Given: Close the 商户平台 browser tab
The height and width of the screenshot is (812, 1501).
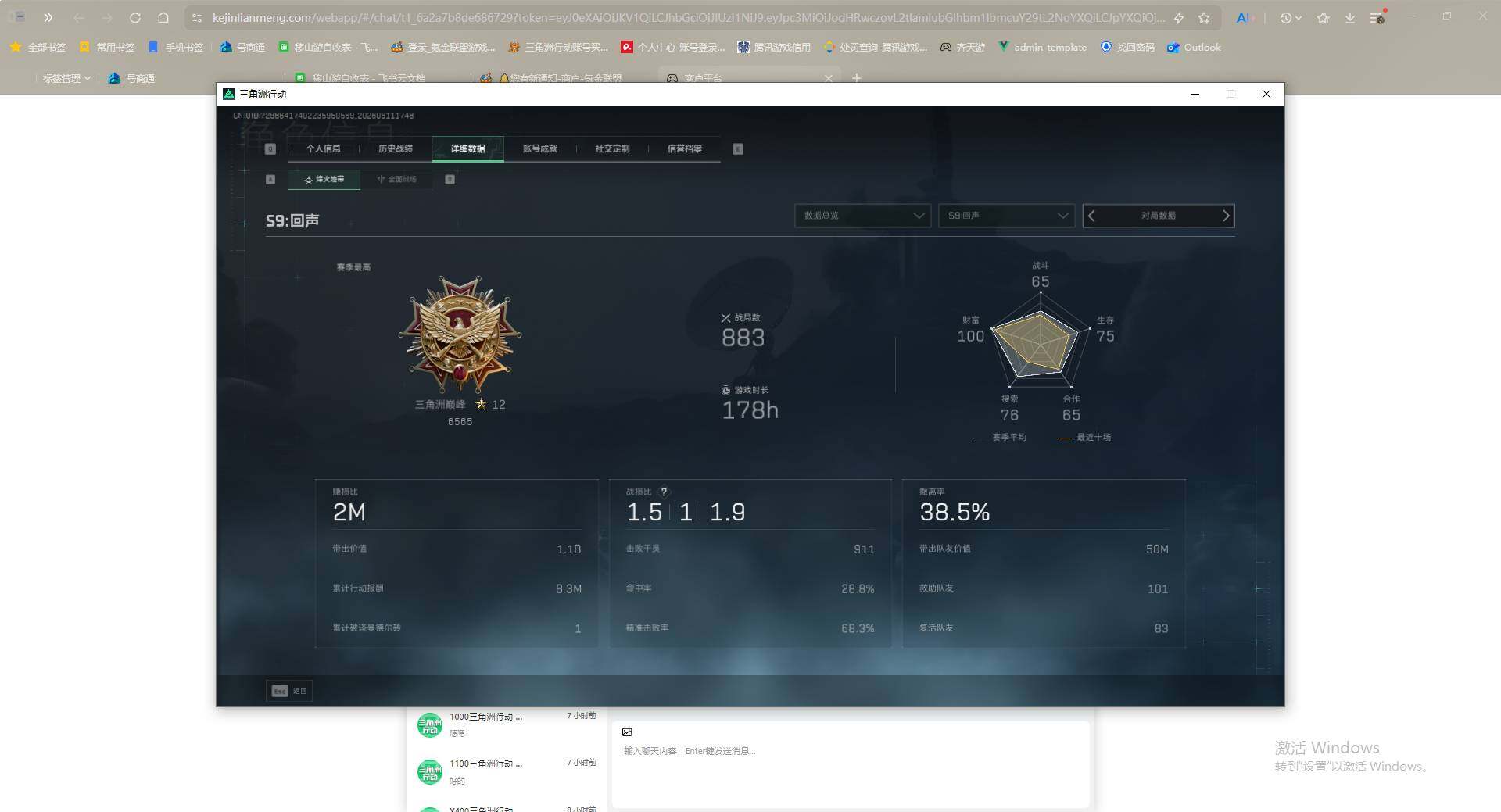Looking at the screenshot, I should (829, 78).
